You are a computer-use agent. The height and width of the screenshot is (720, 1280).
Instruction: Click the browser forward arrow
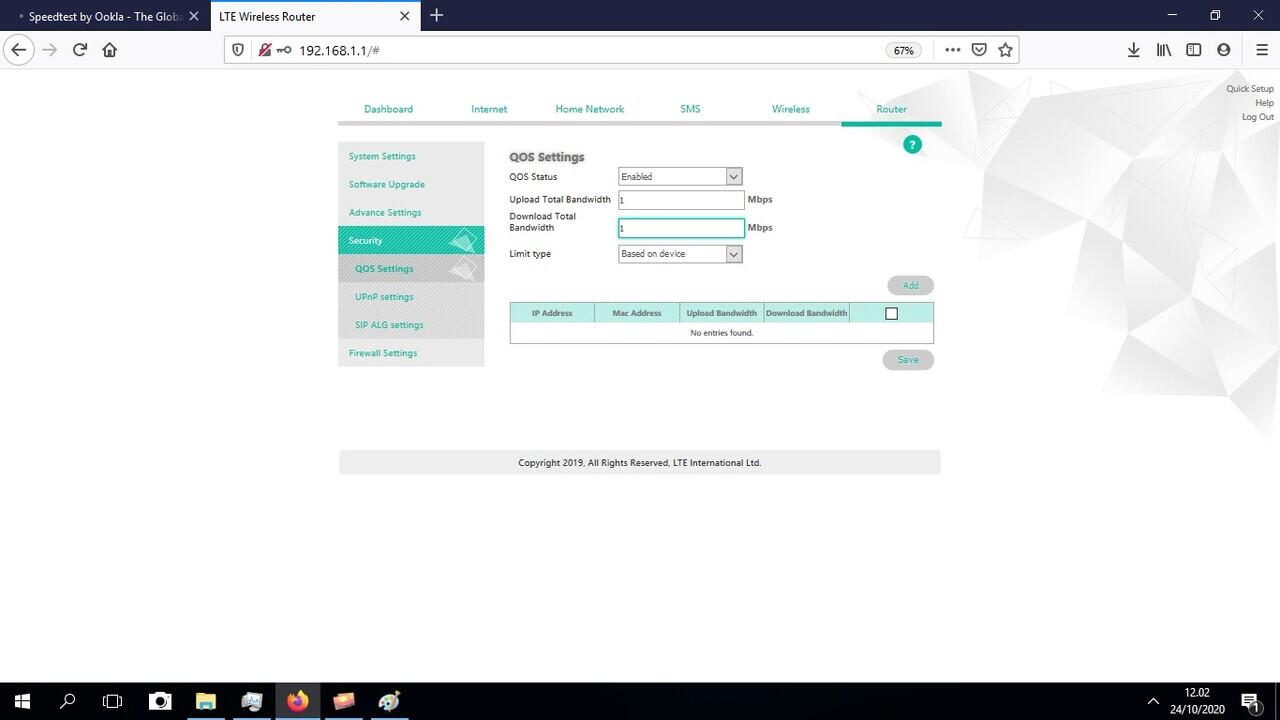[50, 50]
